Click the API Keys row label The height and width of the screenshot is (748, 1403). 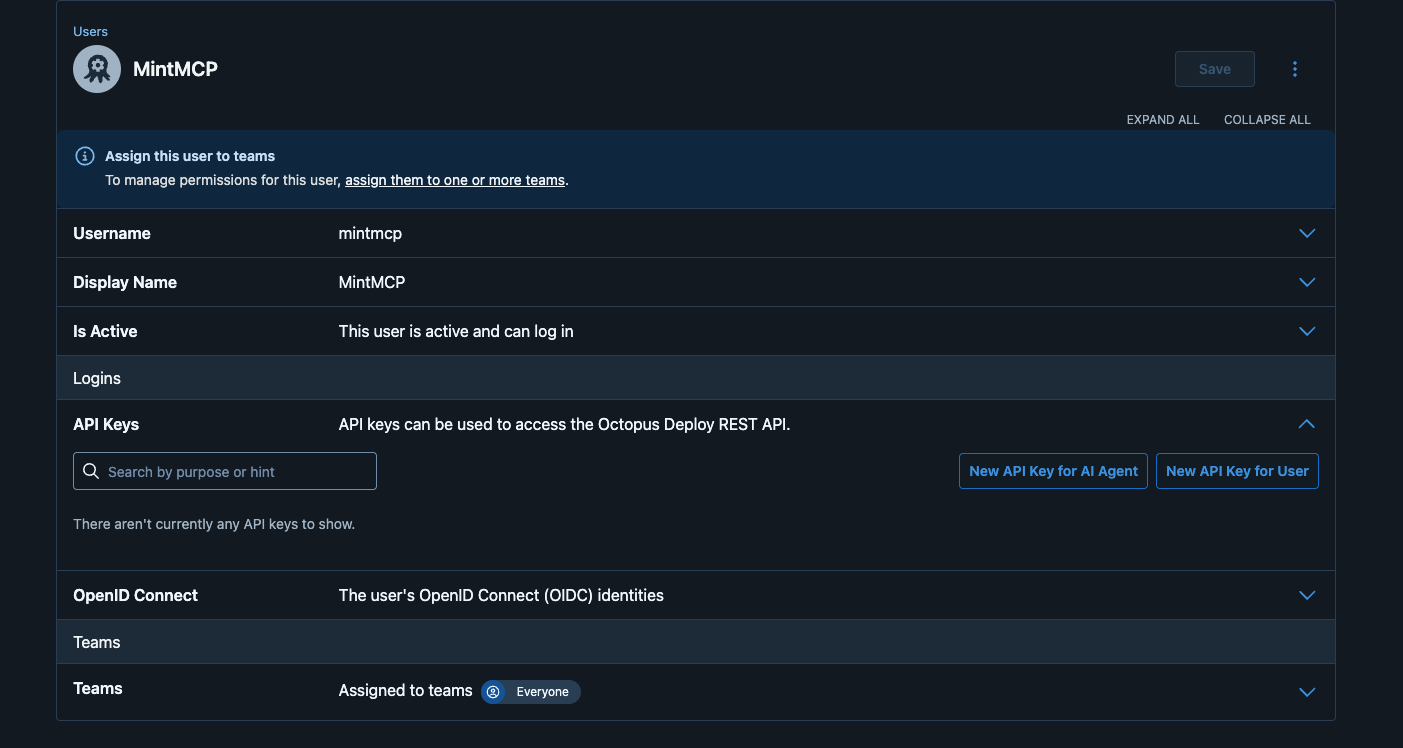pos(106,424)
